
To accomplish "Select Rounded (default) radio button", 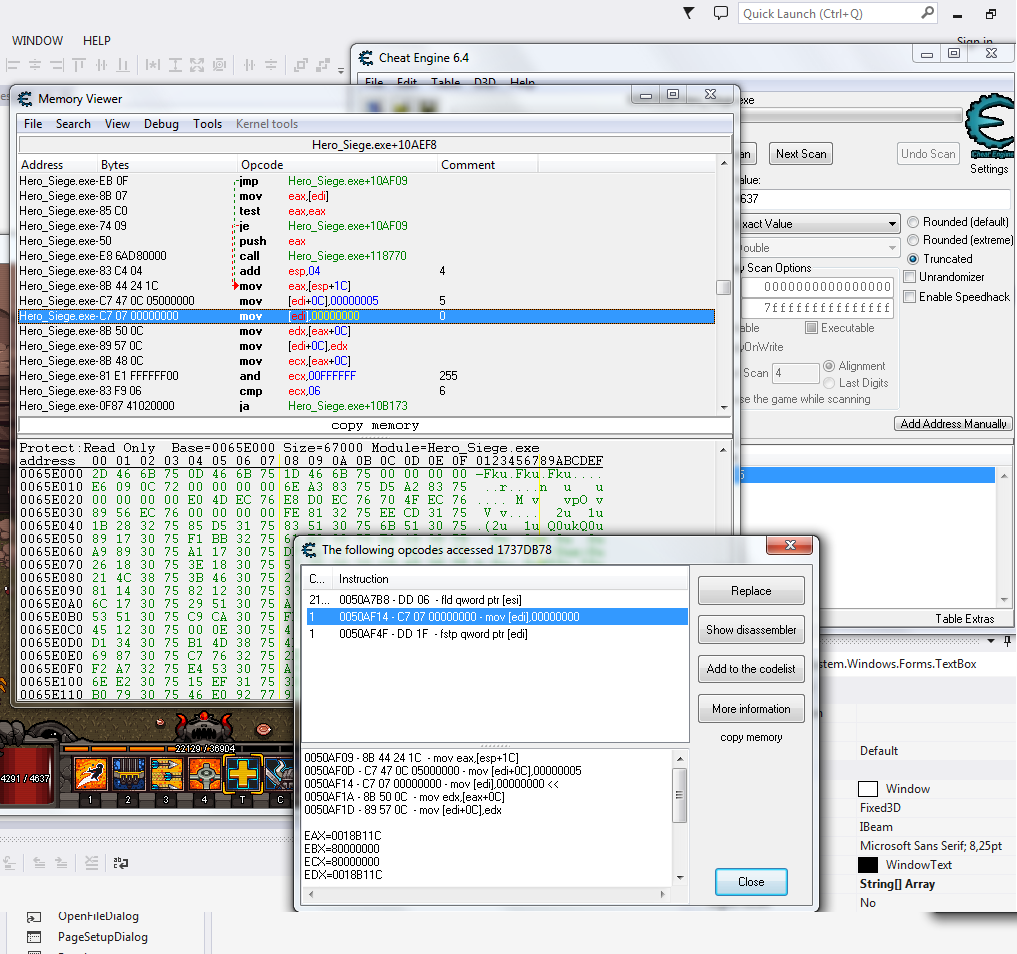I will tap(913, 222).
